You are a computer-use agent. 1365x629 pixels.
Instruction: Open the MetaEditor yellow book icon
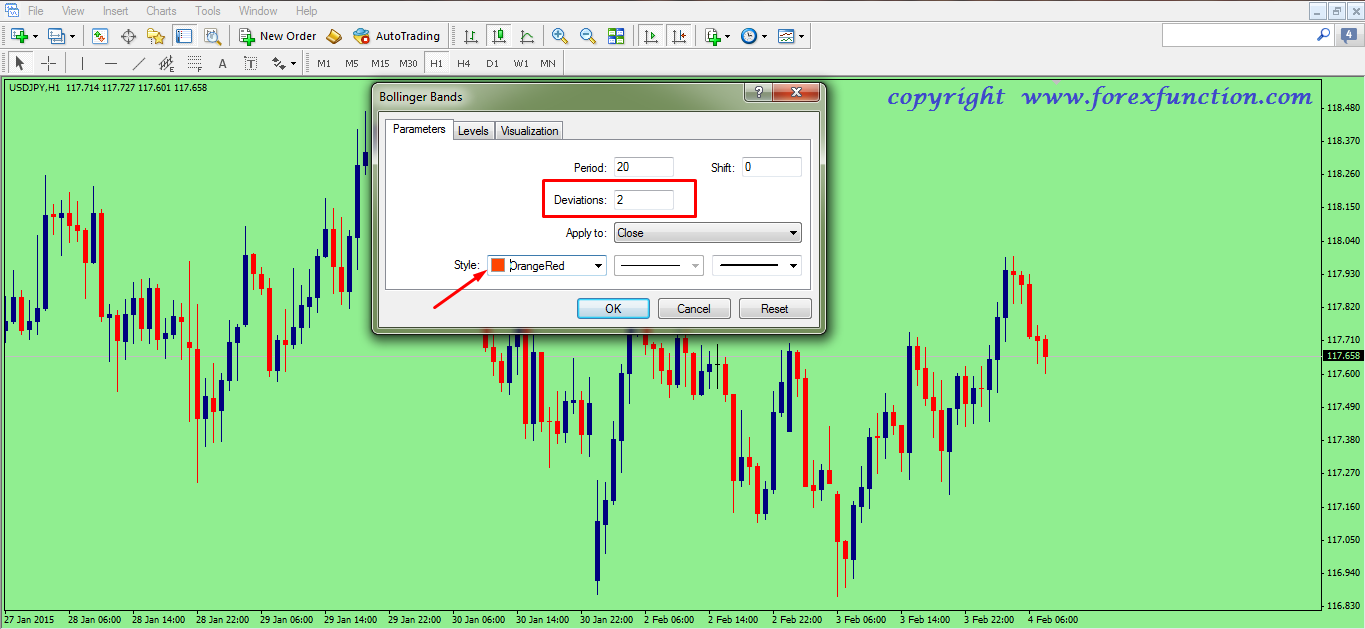[x=334, y=36]
